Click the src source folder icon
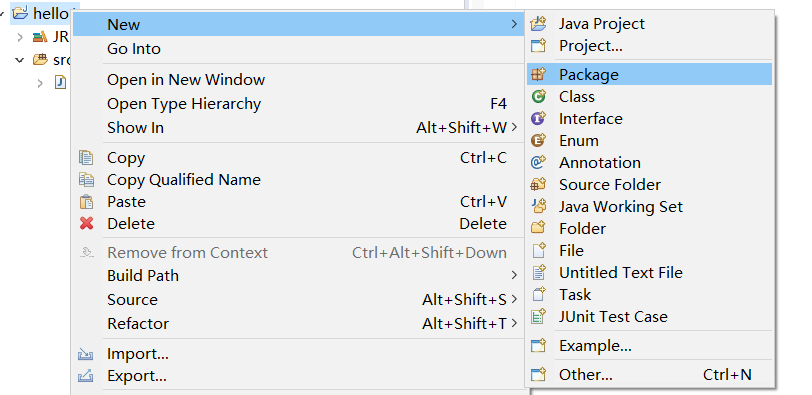 (x=40, y=60)
